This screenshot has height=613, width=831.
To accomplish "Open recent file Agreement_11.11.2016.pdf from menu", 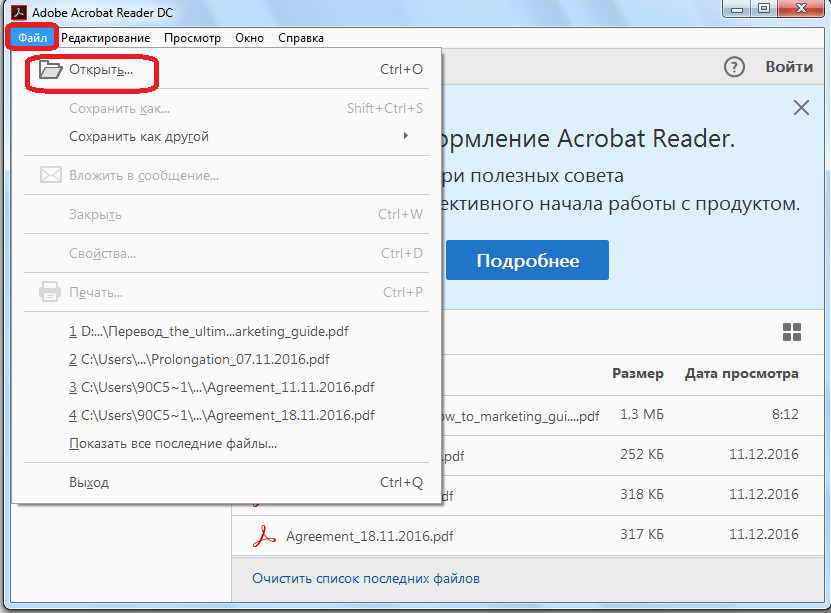I will 221,387.
